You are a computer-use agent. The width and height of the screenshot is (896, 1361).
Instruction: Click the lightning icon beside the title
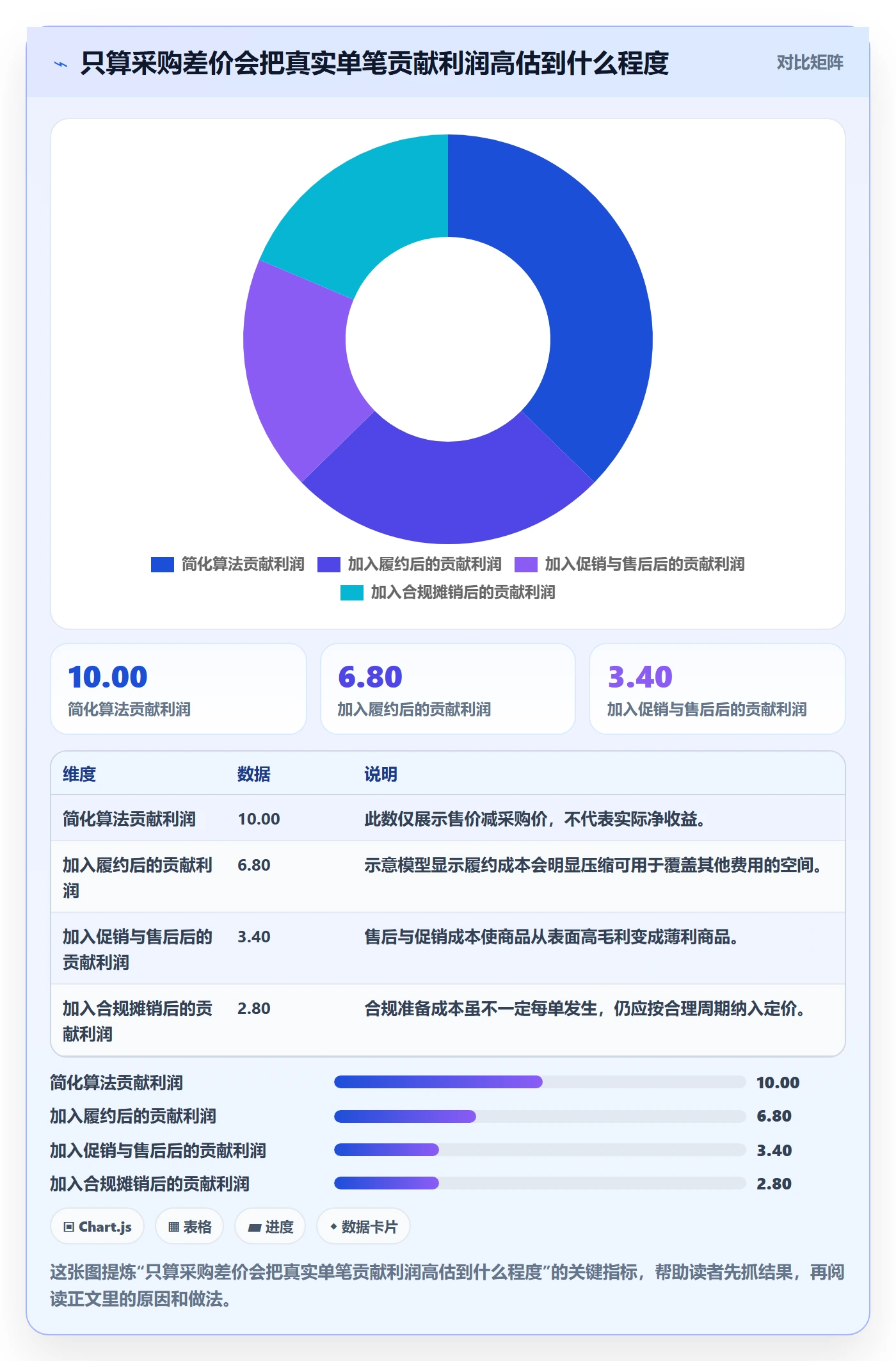[x=61, y=64]
